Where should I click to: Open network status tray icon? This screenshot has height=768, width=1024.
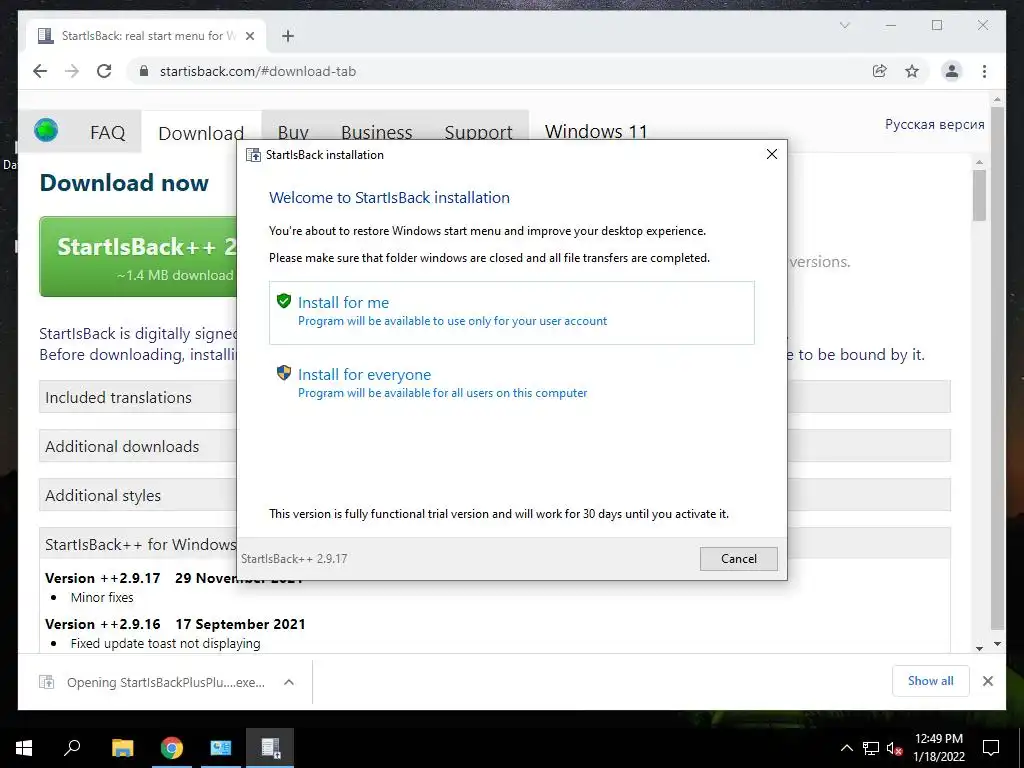coord(871,748)
